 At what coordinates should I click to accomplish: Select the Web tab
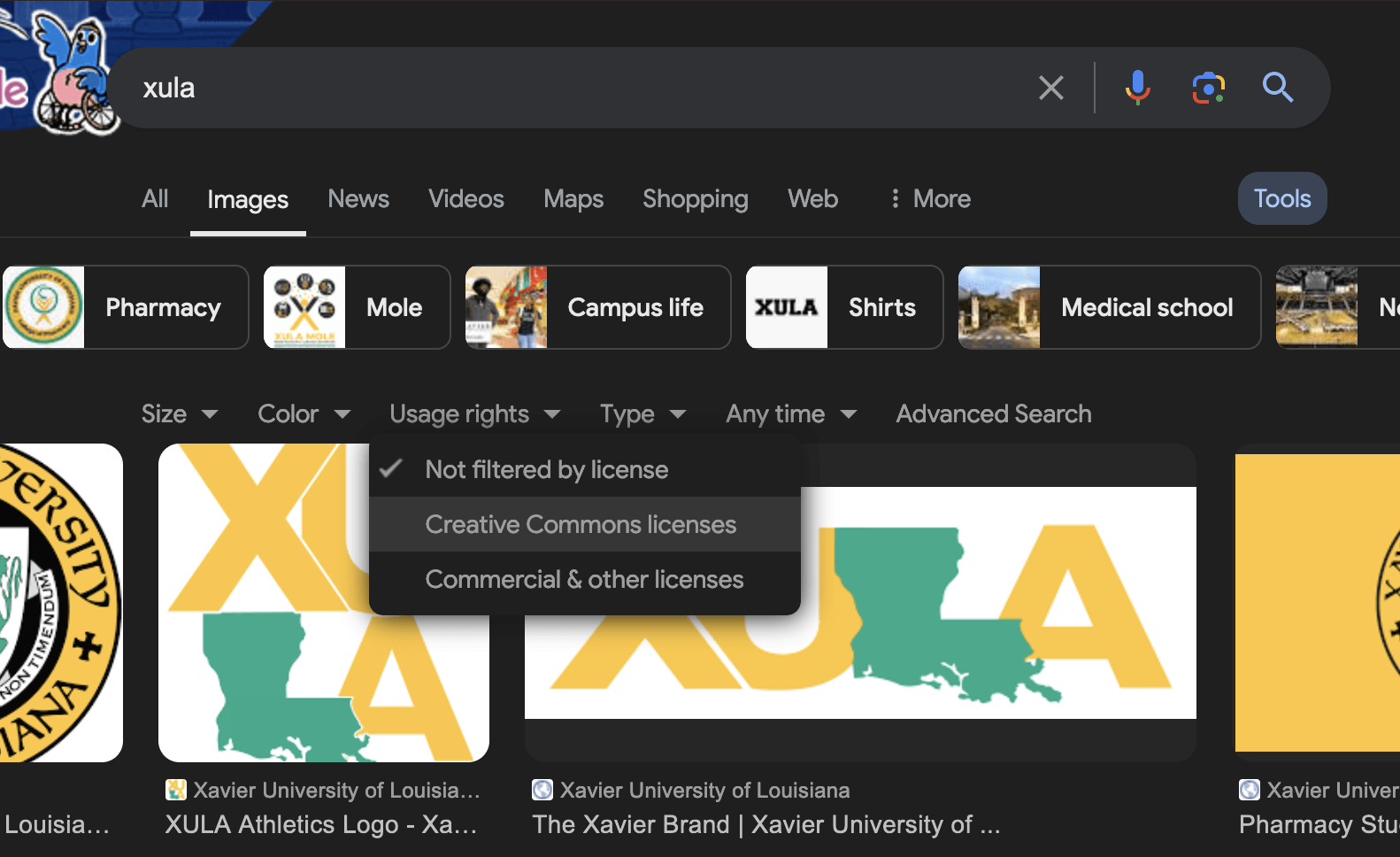[812, 198]
